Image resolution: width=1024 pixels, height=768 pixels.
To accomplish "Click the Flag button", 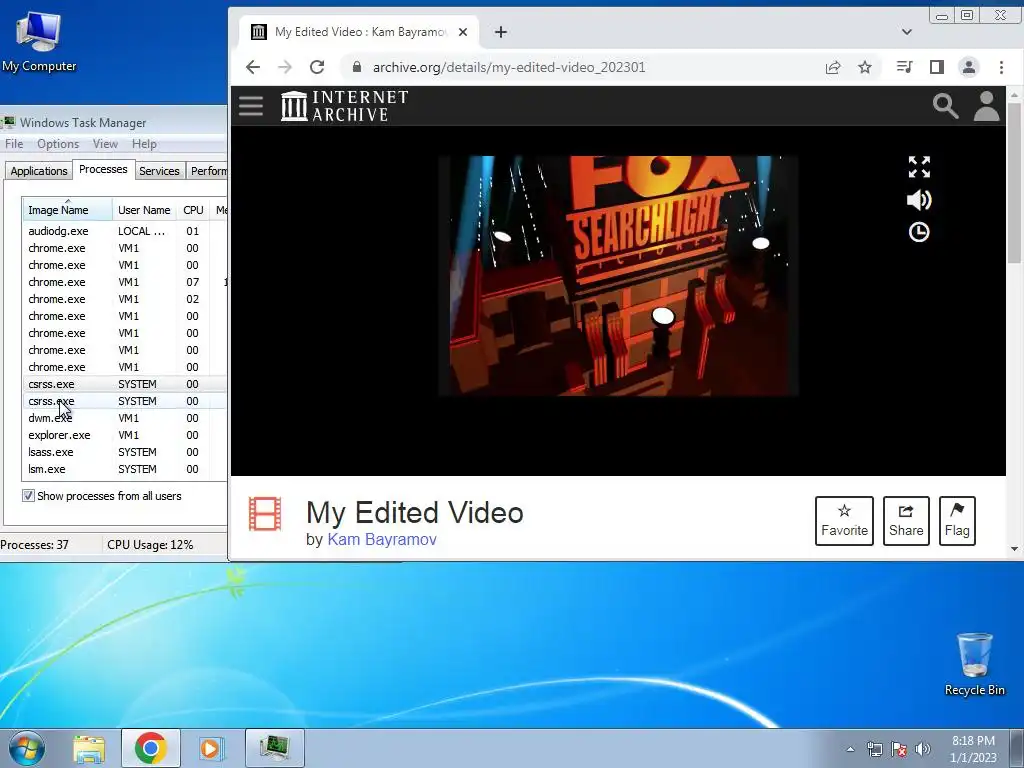I will [957, 520].
